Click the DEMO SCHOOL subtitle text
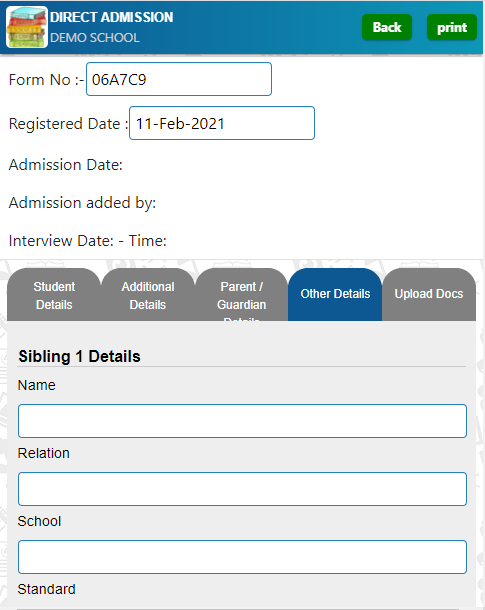This screenshot has height=610, width=485. click(95, 38)
